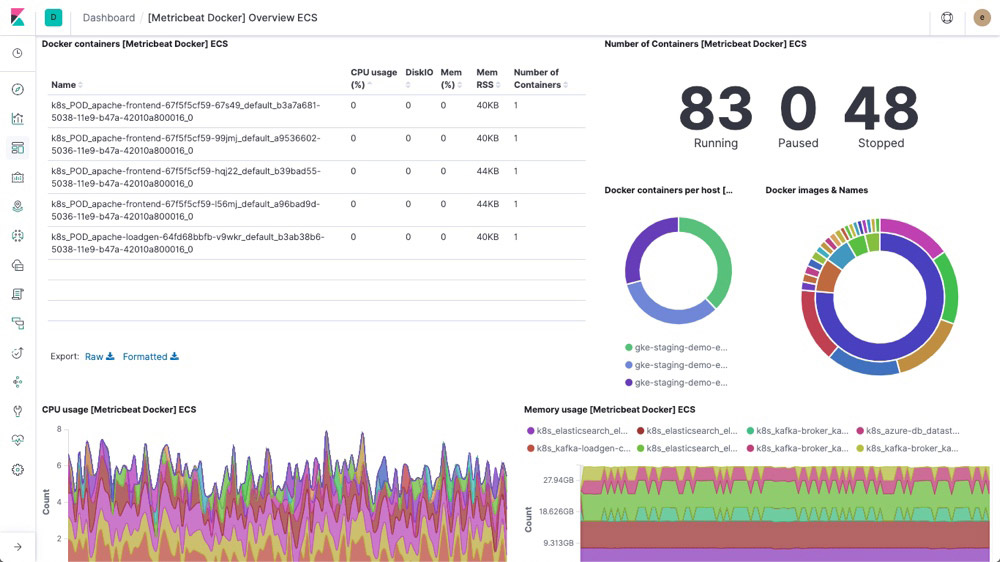The width and height of the screenshot is (1000, 562).
Task: Open APM icon in sidebar
Action: coord(18,323)
